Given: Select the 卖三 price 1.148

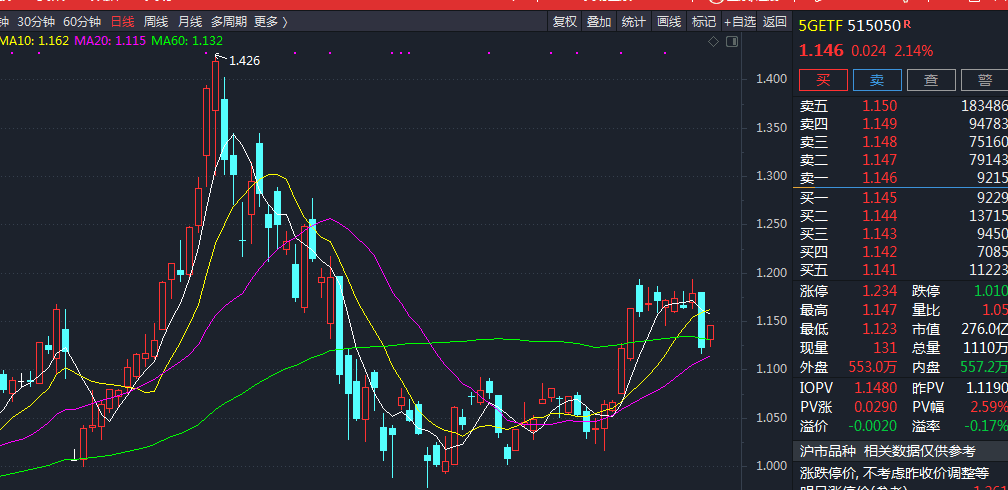Looking at the screenshot, I should click(x=879, y=141).
